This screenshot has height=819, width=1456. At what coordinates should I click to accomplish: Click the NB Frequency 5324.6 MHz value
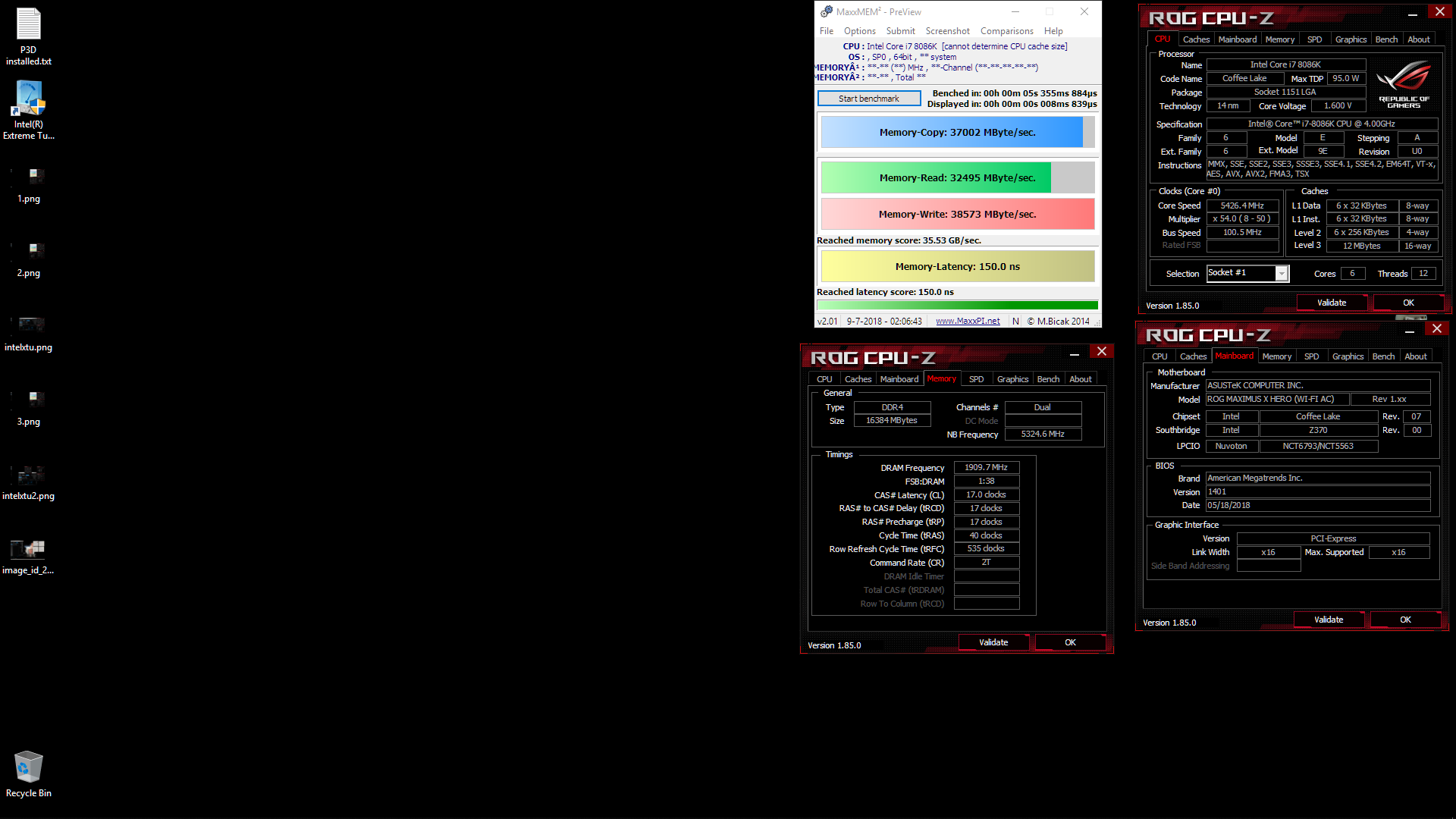point(1043,435)
